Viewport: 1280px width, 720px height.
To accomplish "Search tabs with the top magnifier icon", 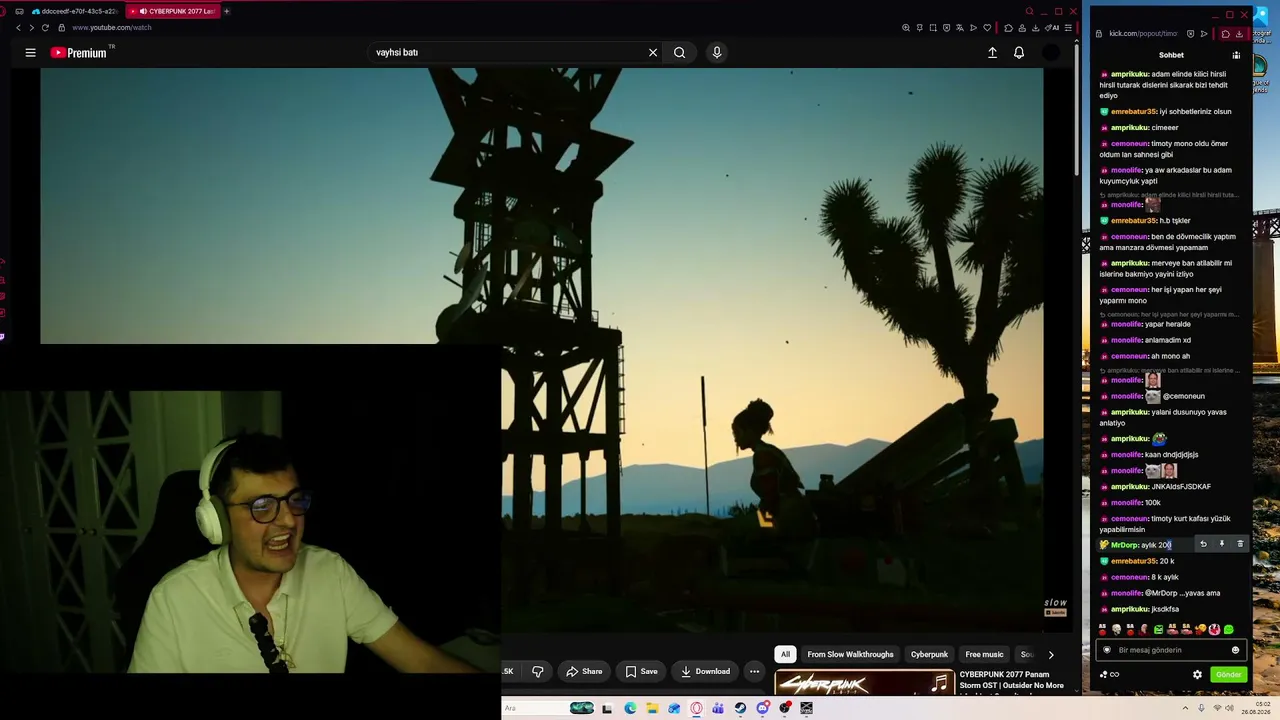I will 1029,11.
